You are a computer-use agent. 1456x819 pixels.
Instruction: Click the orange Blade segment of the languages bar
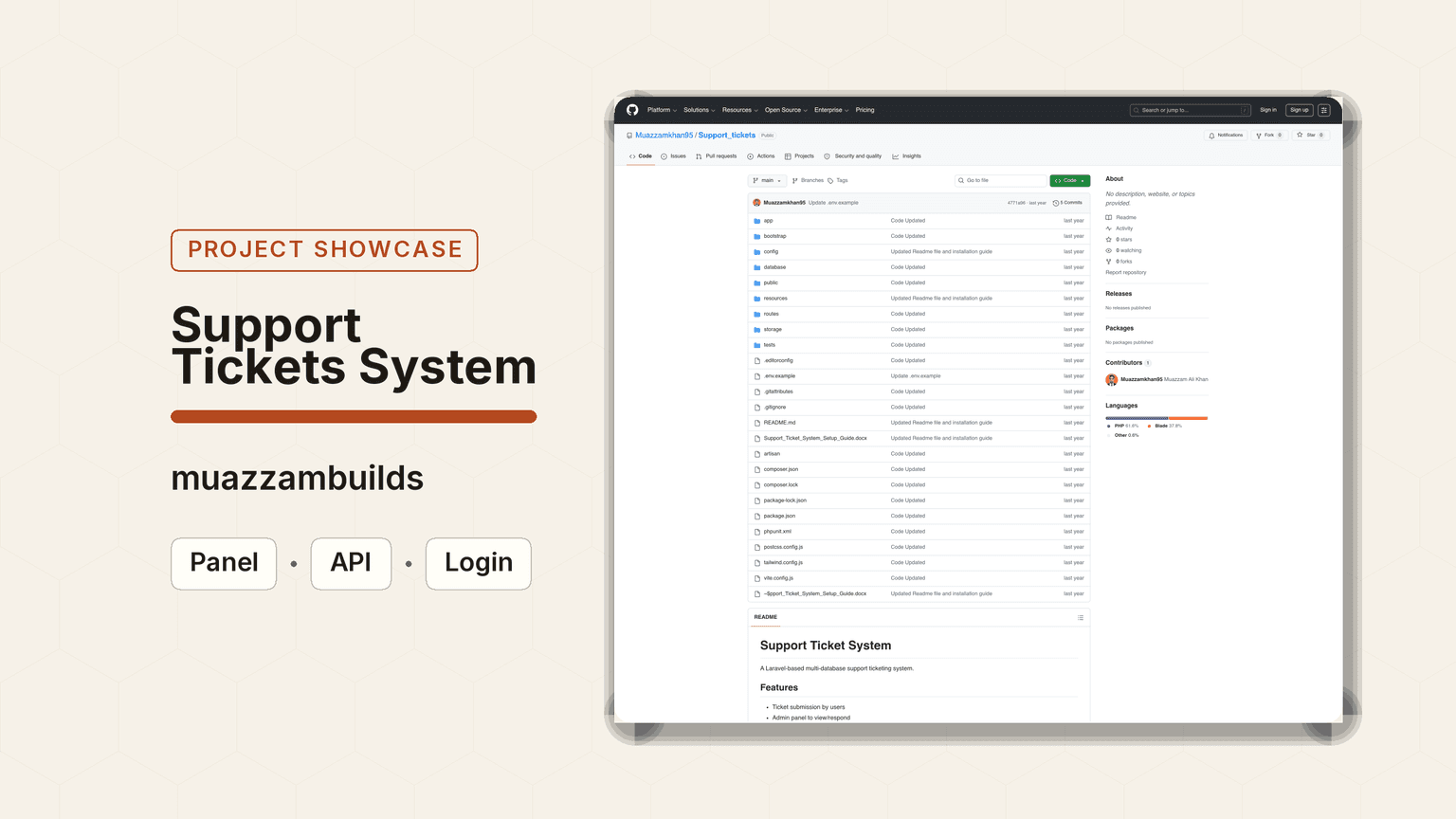pyautogui.click(x=1188, y=418)
